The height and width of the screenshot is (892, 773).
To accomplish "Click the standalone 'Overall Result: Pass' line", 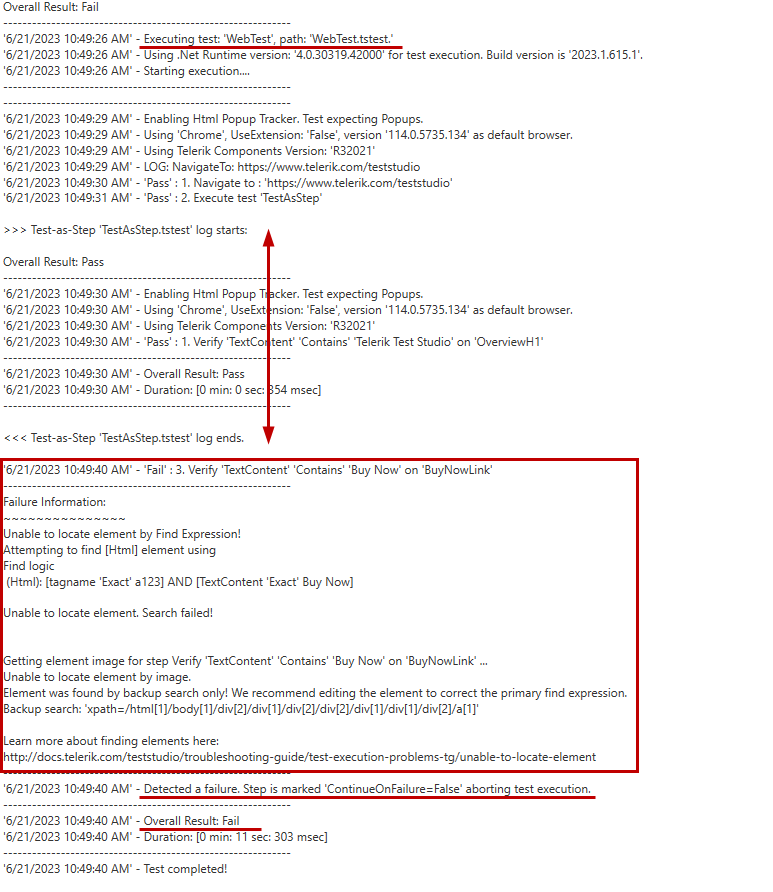I will pyautogui.click(x=53, y=262).
